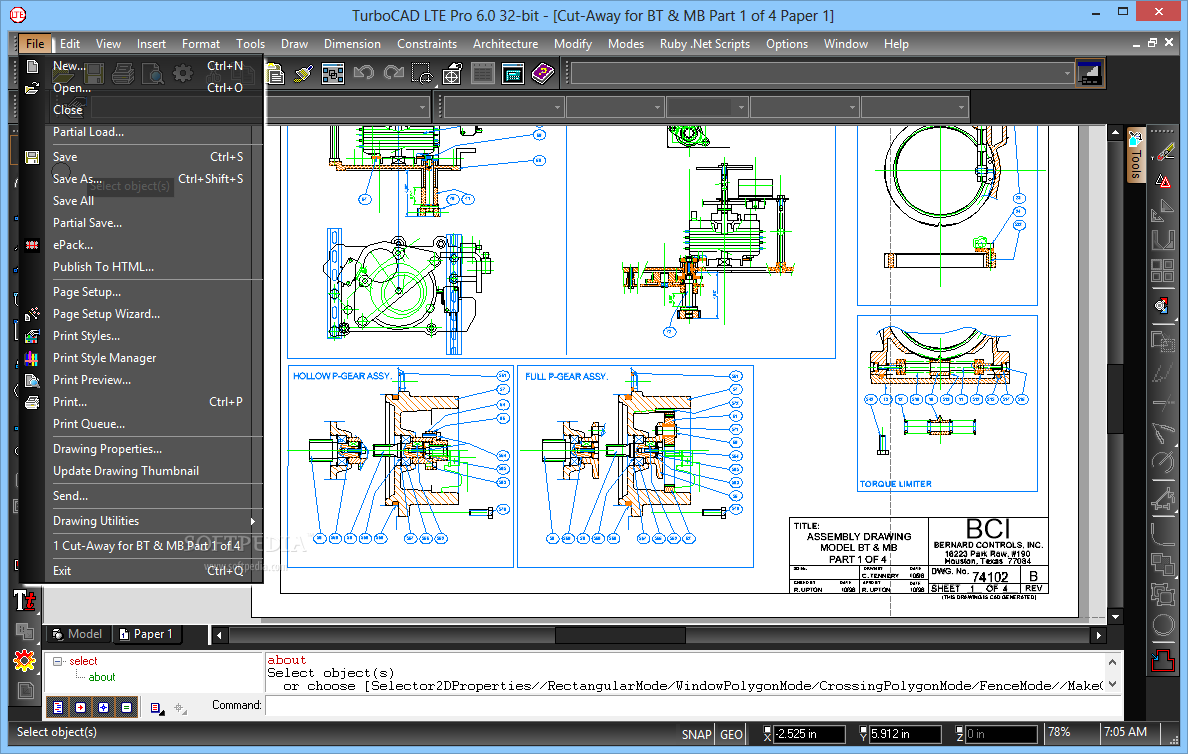Click the red polygon shape icon at the bottom right

point(1162,659)
